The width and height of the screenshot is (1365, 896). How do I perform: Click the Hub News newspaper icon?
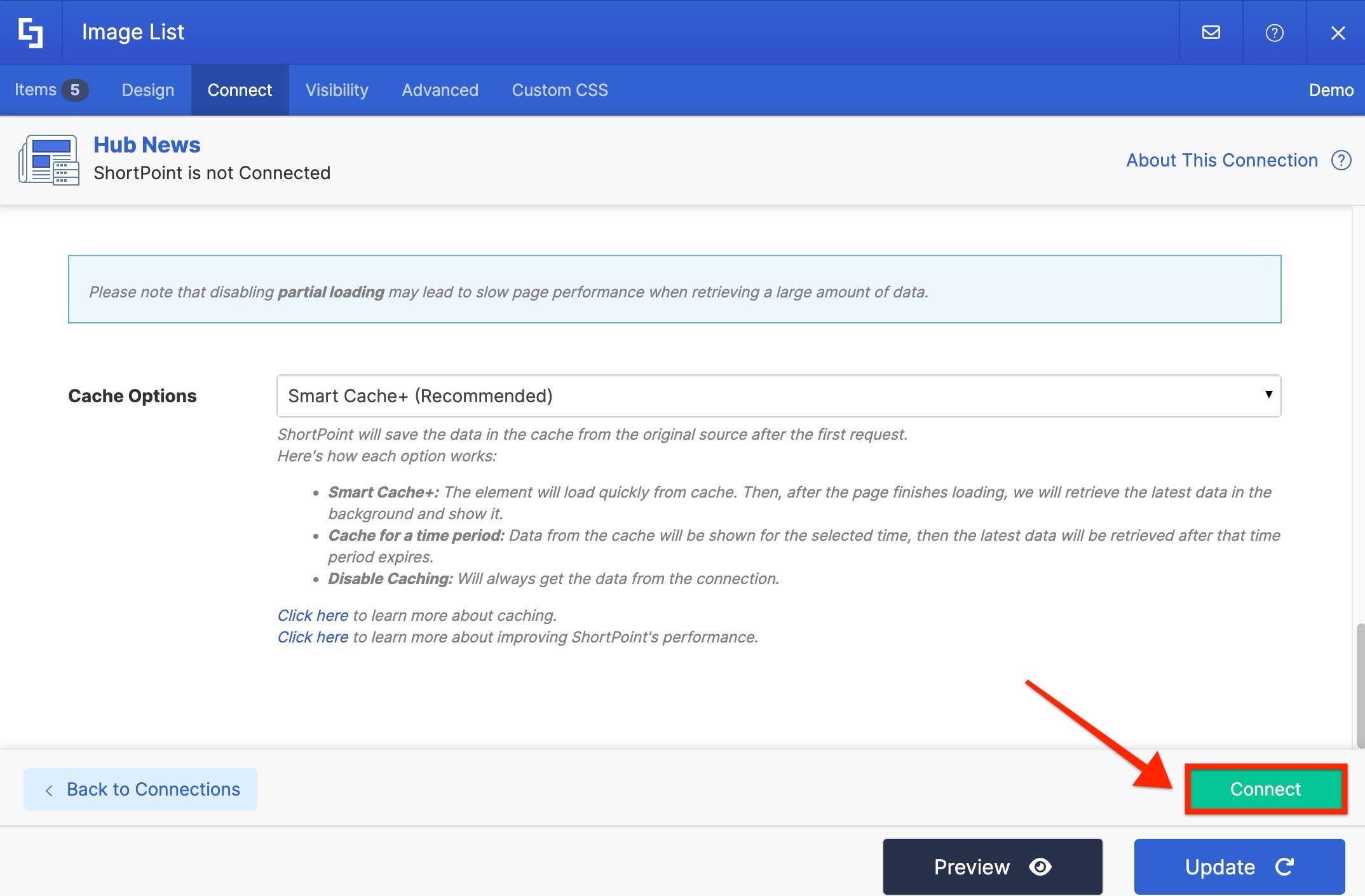click(49, 160)
